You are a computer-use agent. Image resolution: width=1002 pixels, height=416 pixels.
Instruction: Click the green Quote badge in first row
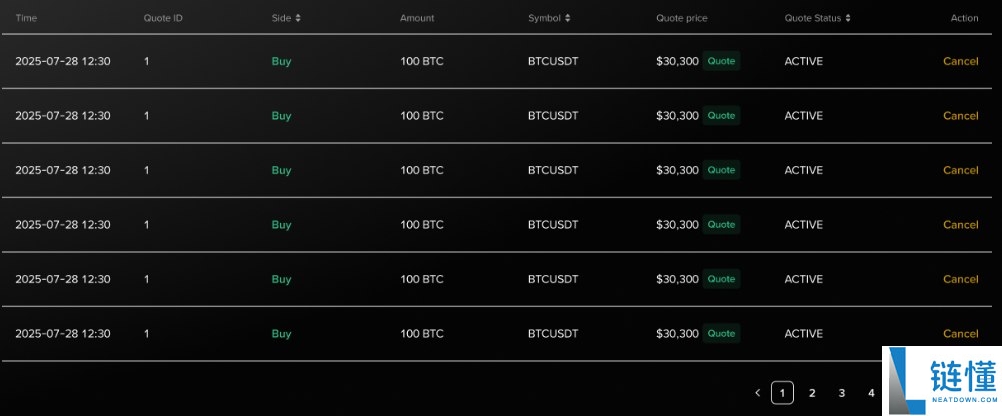(721, 61)
